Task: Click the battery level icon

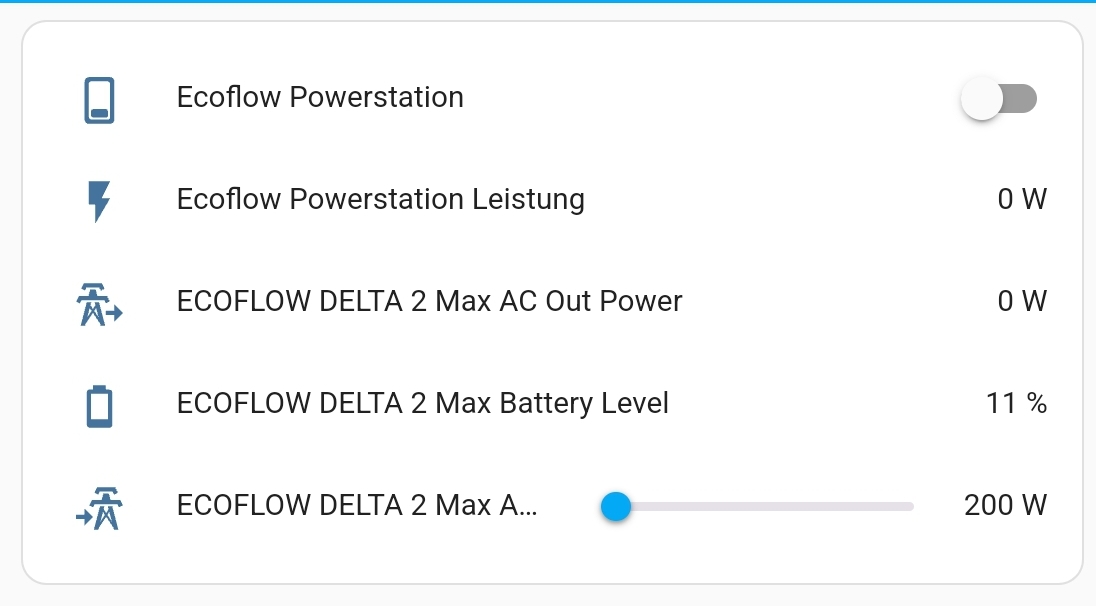Action: [99, 406]
